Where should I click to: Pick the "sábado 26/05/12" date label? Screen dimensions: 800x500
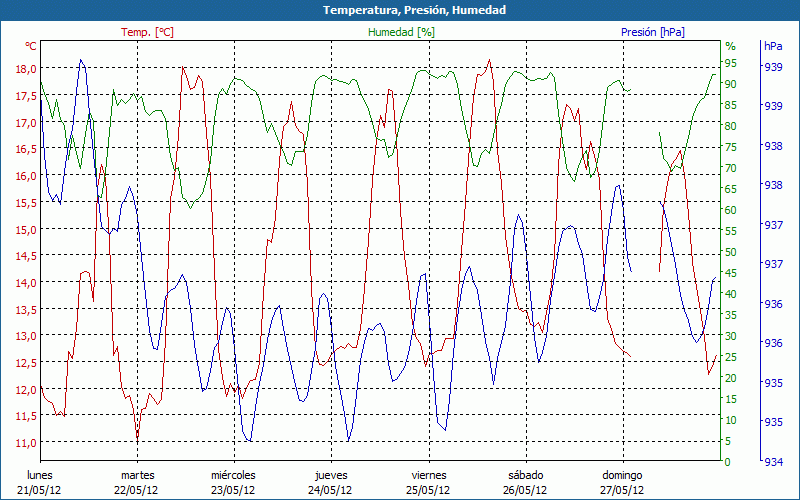point(525,482)
